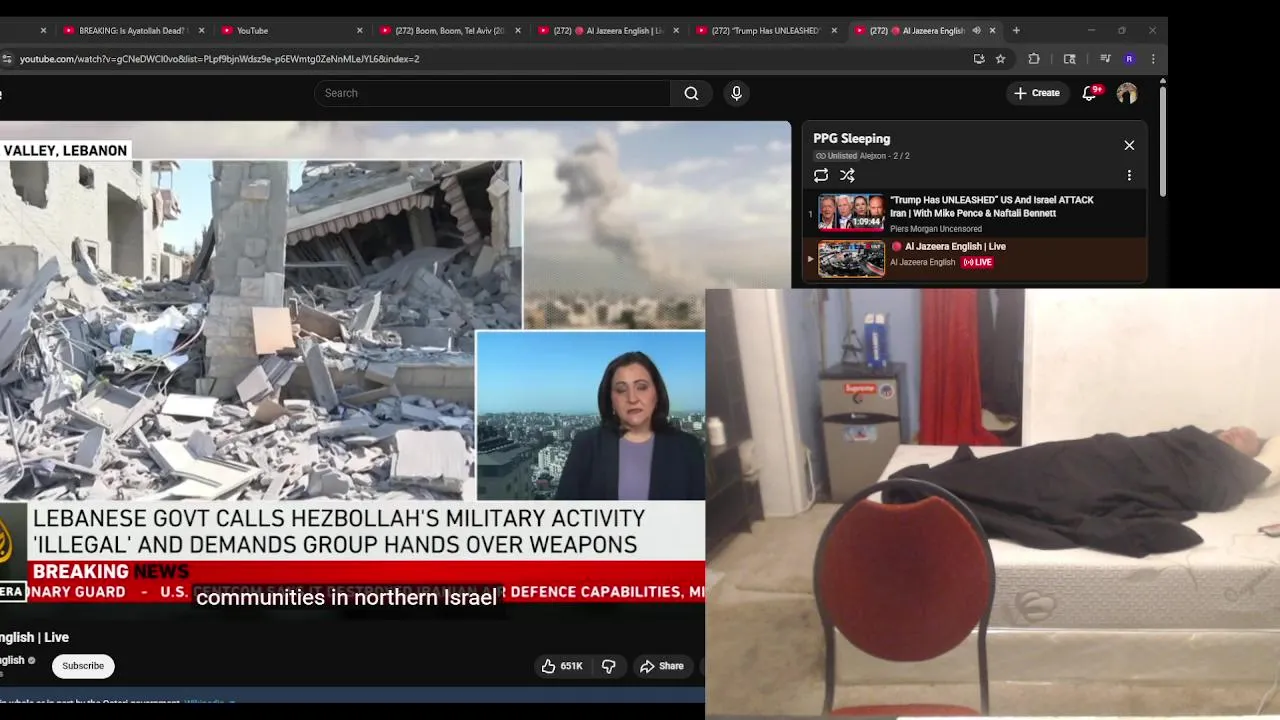Close the 'Boom, Boom, Tel Aviv' tab
Viewport: 1280px width, 720px height.
click(518, 31)
